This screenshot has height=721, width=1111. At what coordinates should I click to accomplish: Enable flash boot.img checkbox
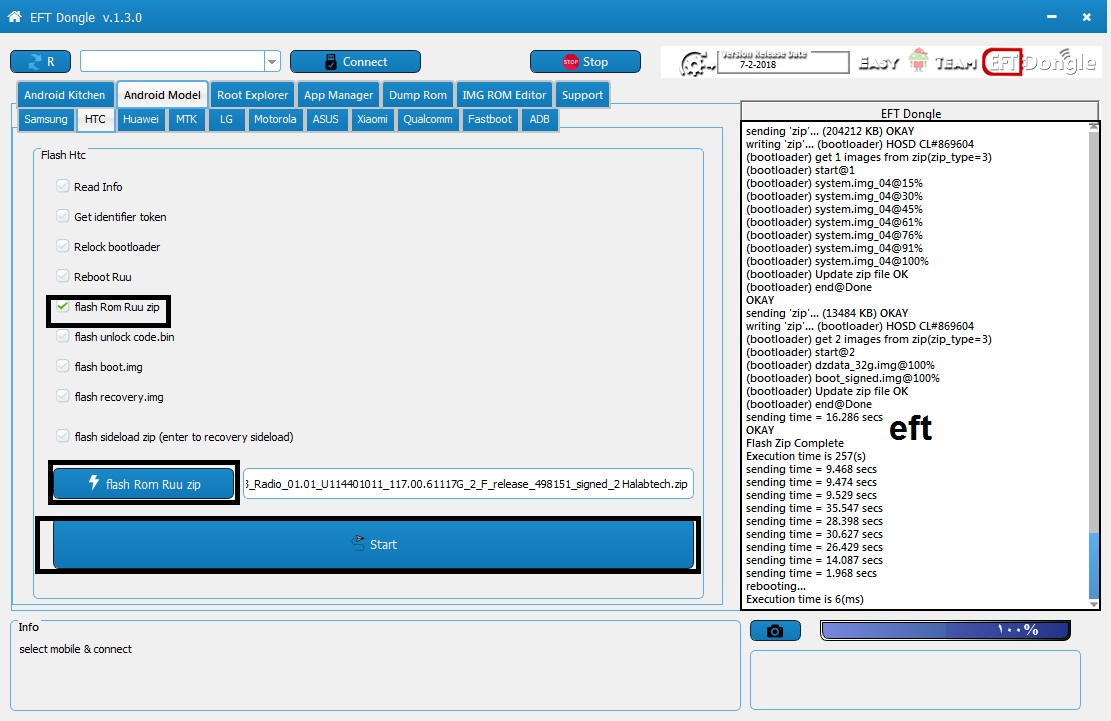[62, 366]
